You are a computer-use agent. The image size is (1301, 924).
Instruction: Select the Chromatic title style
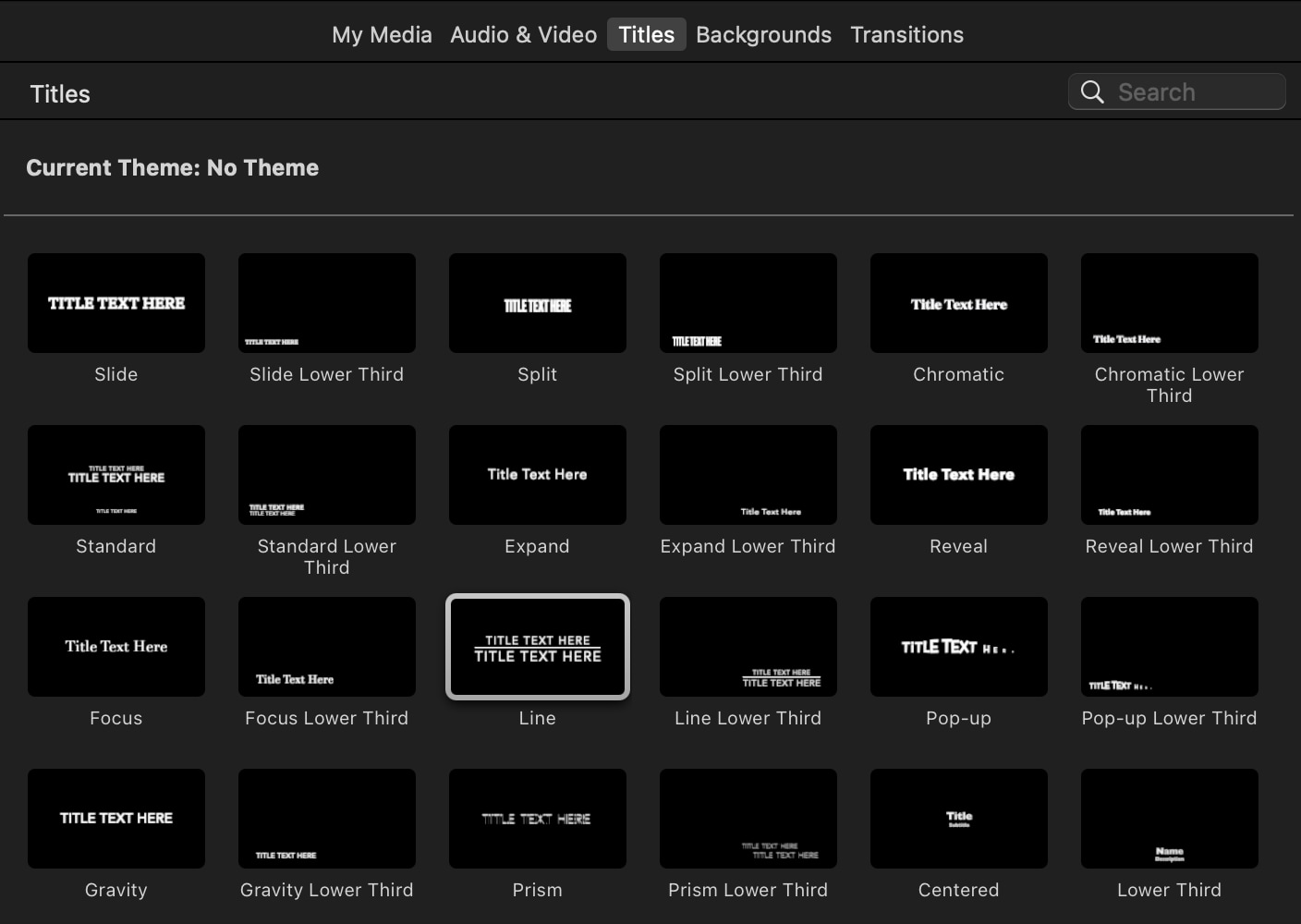[958, 303]
